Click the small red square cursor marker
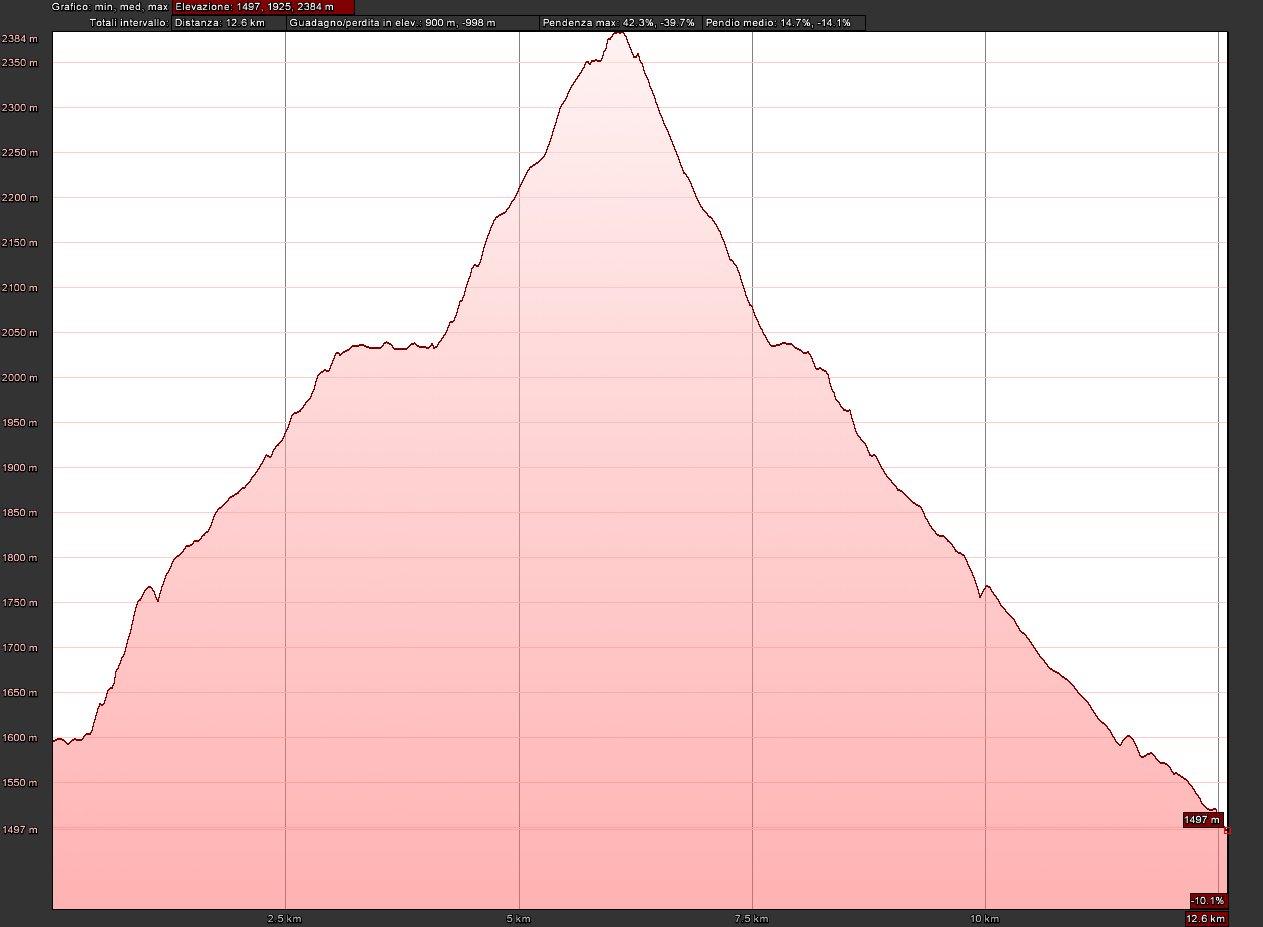Screen dimensions: 1263x927 coord(1226,830)
